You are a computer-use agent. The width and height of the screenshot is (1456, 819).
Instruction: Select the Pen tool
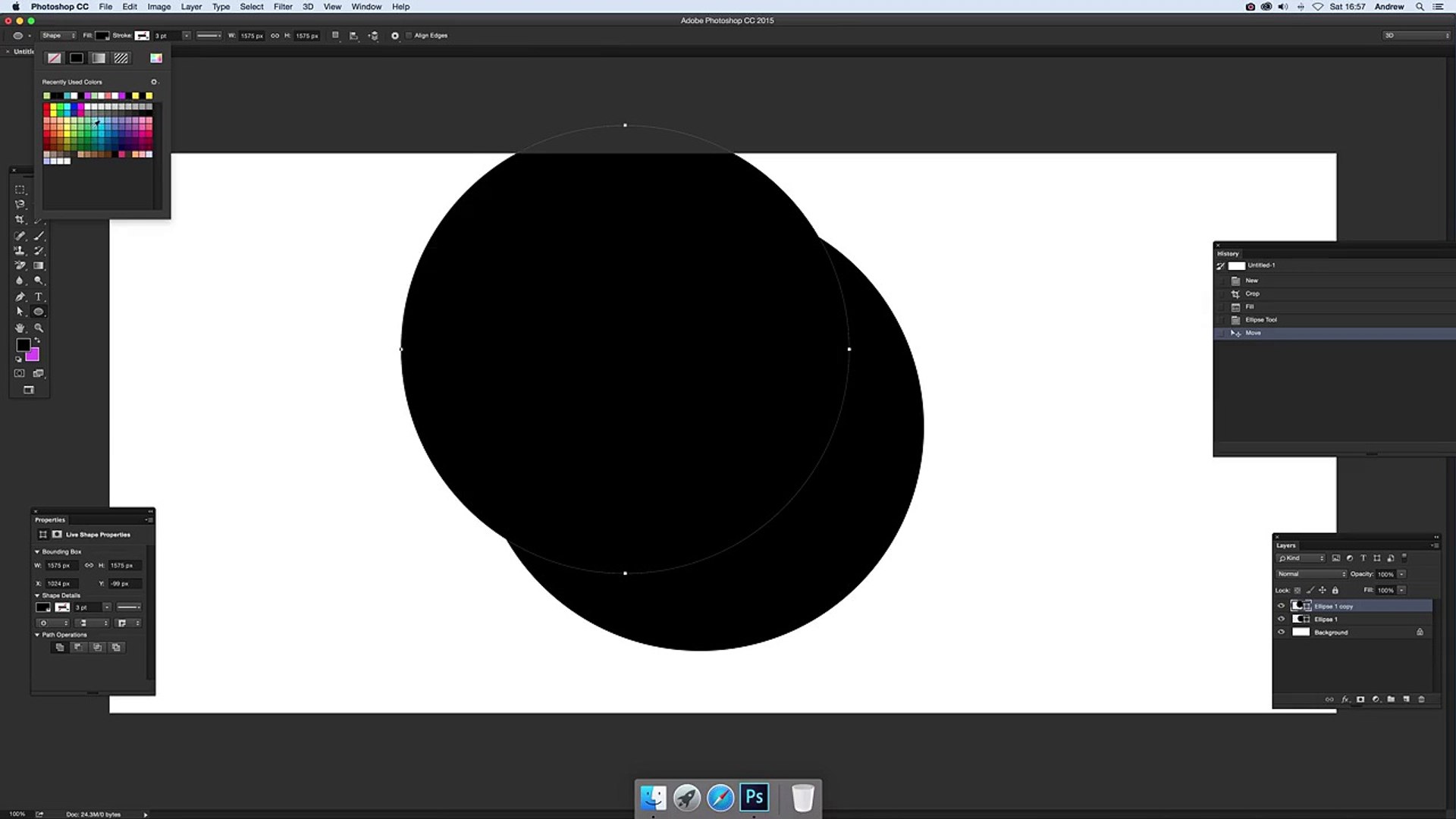pos(20,297)
